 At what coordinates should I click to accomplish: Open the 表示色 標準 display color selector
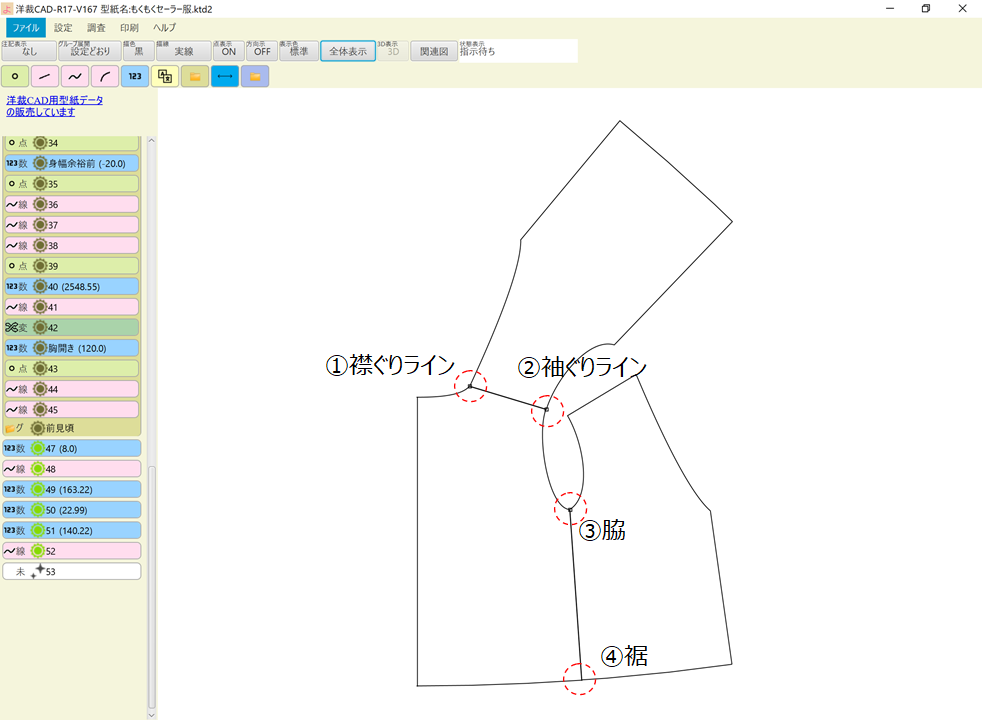(x=297, y=50)
